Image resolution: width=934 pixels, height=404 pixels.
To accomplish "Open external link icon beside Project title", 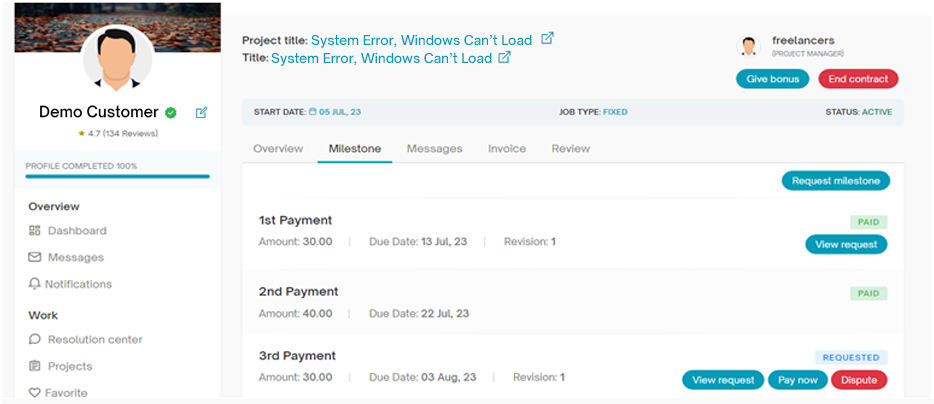I will tap(547, 39).
